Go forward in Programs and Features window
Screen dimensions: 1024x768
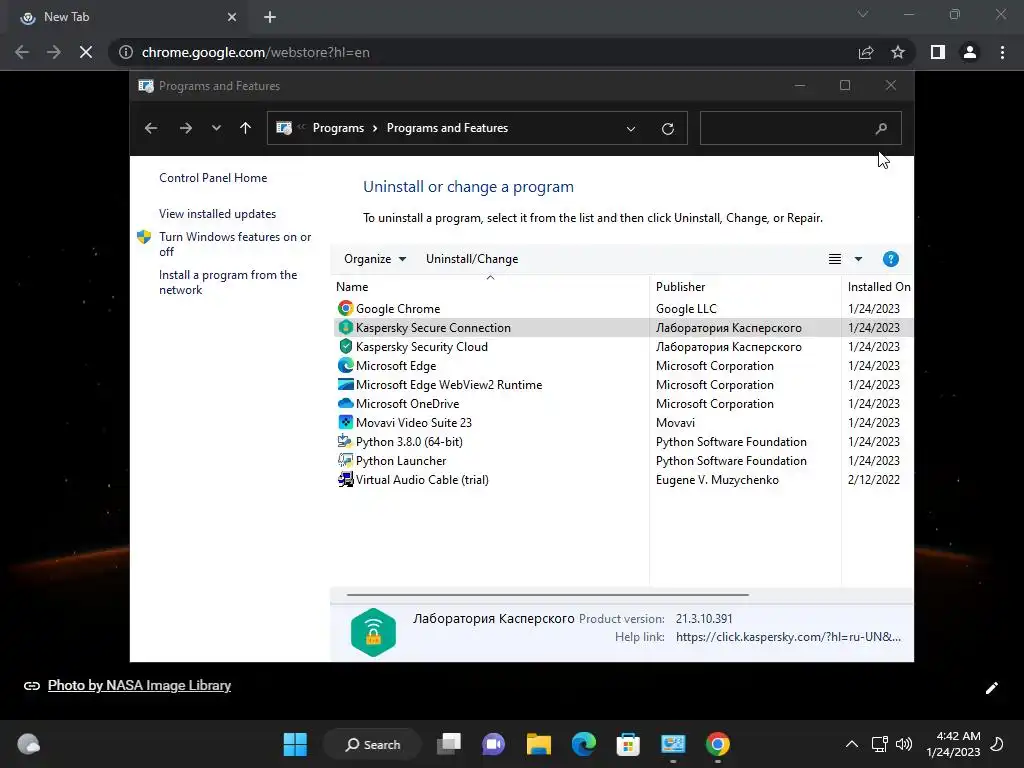(185, 128)
